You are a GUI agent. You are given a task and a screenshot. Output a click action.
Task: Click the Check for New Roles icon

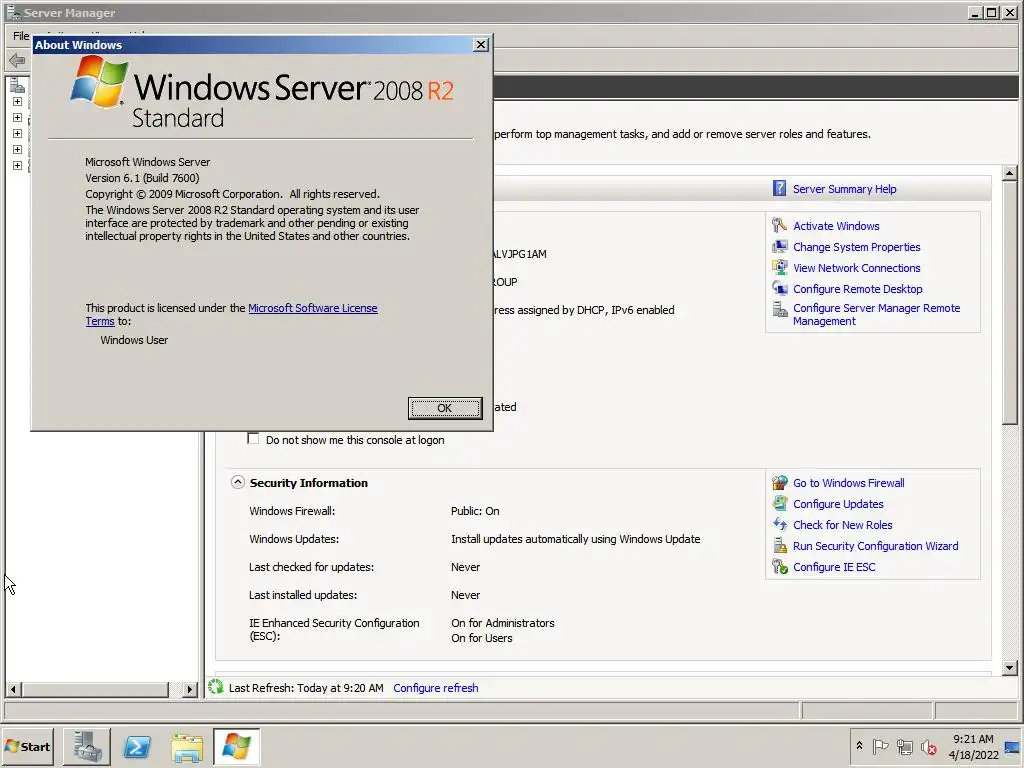(x=779, y=524)
